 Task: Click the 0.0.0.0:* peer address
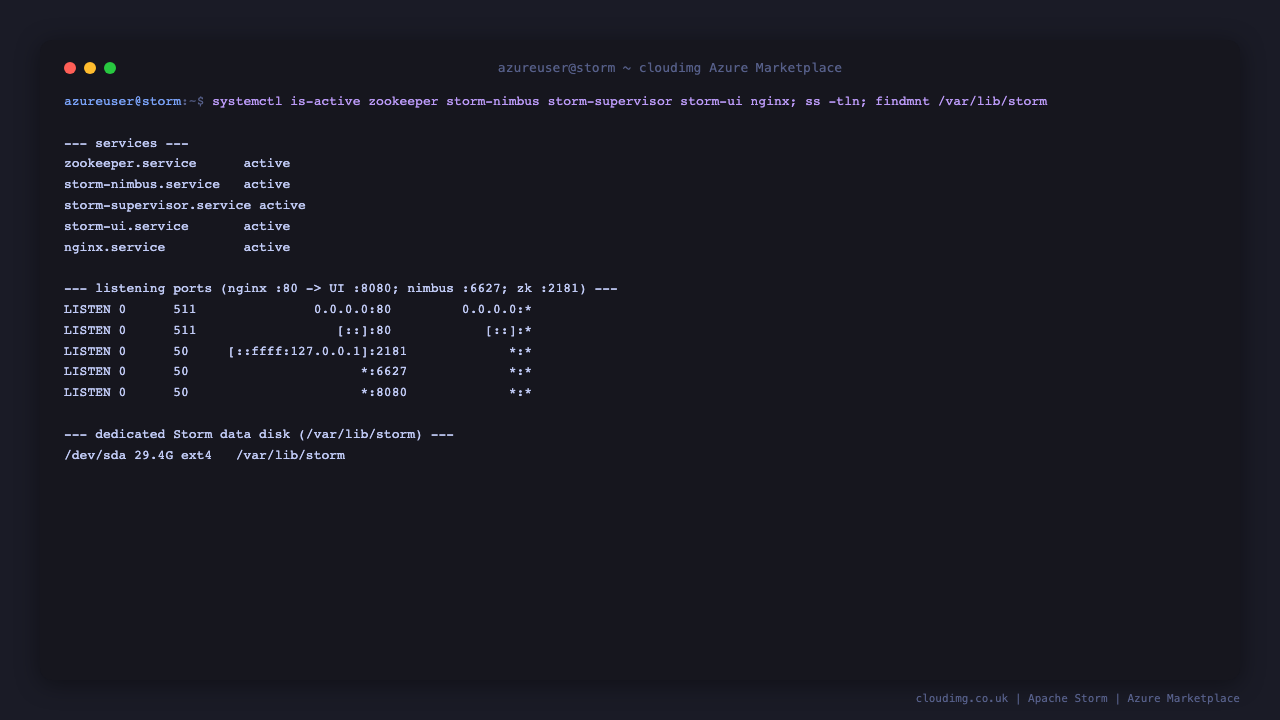(497, 309)
